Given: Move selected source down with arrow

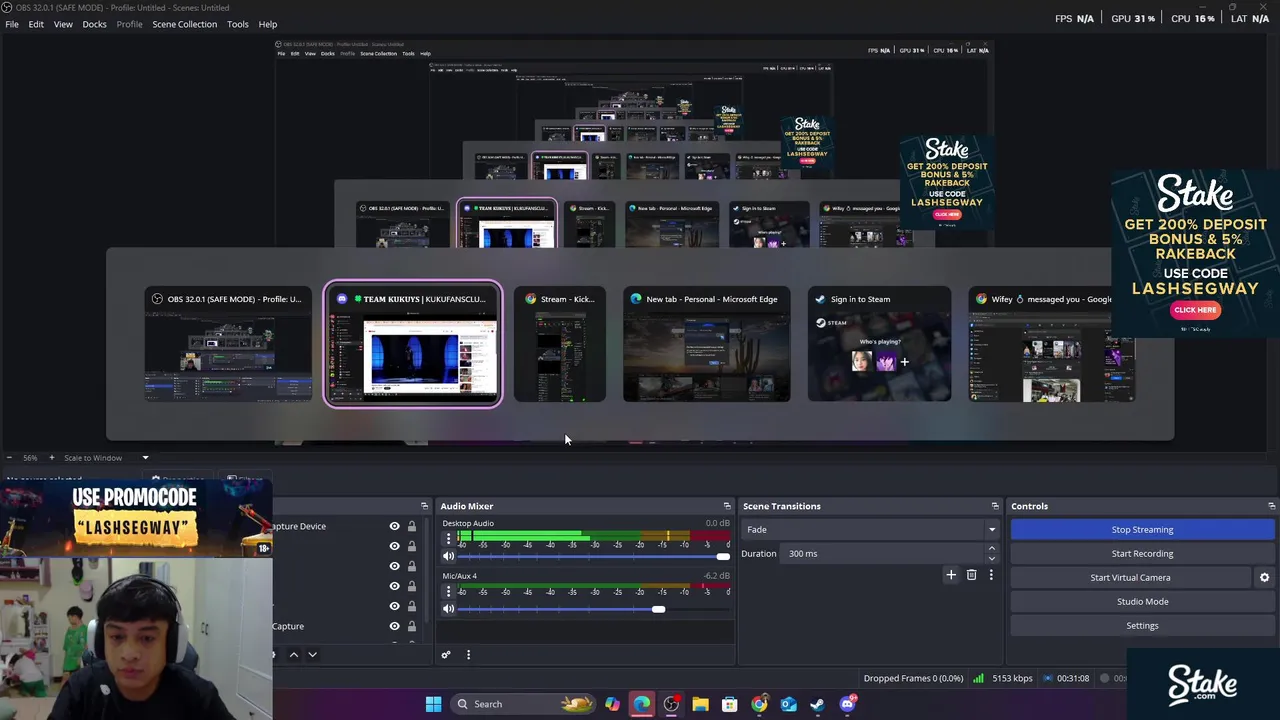Looking at the screenshot, I should (x=312, y=655).
